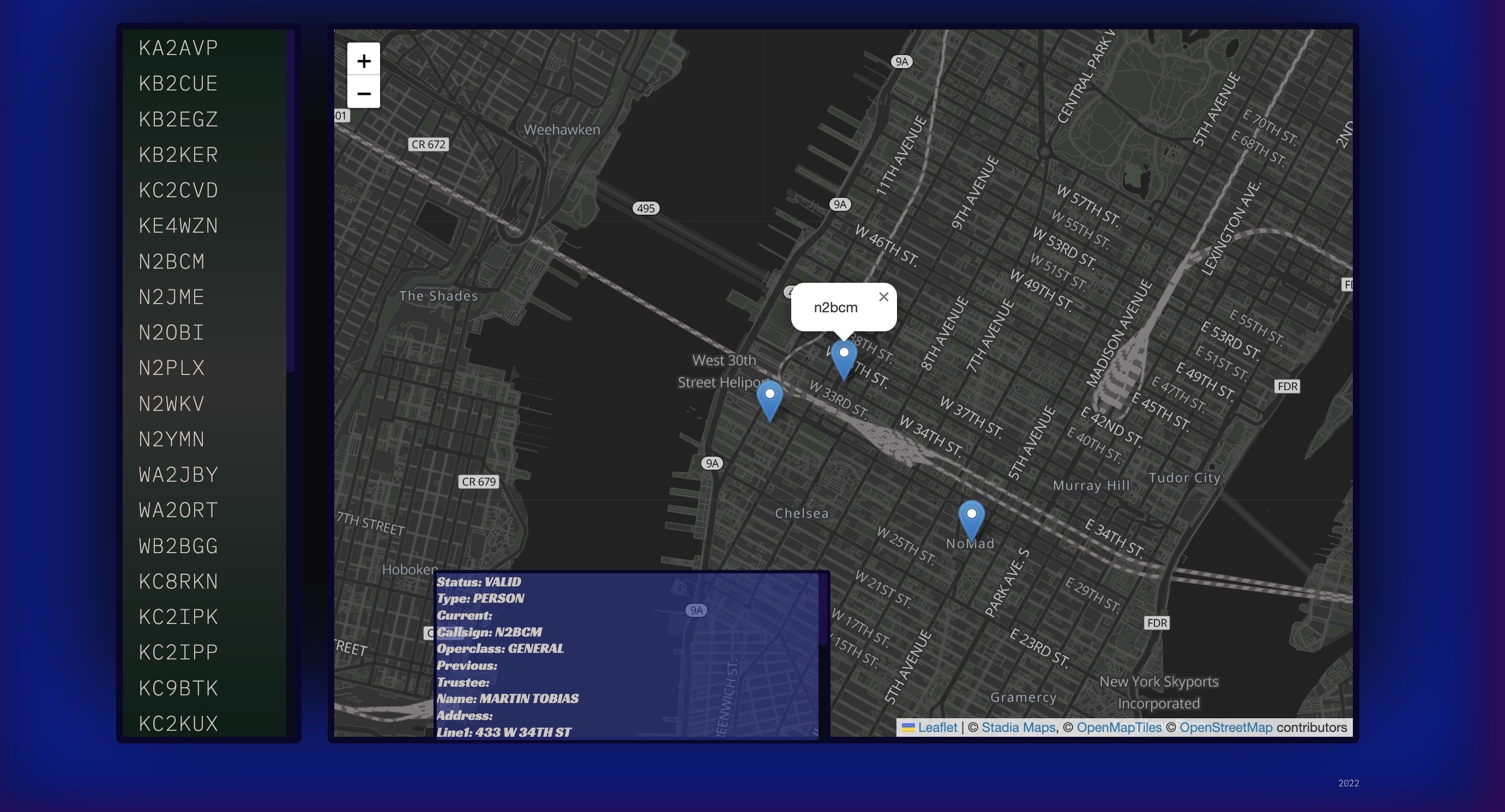
Task: Click the map zoom out minus button
Action: 363,93
